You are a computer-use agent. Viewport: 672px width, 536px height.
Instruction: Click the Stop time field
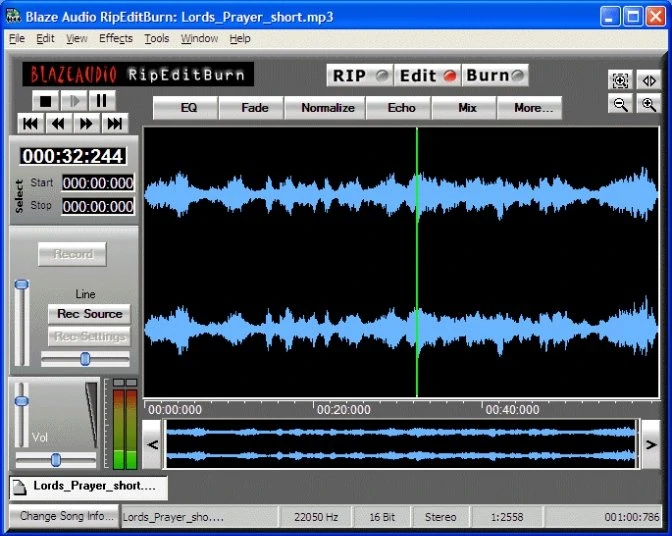click(98, 207)
